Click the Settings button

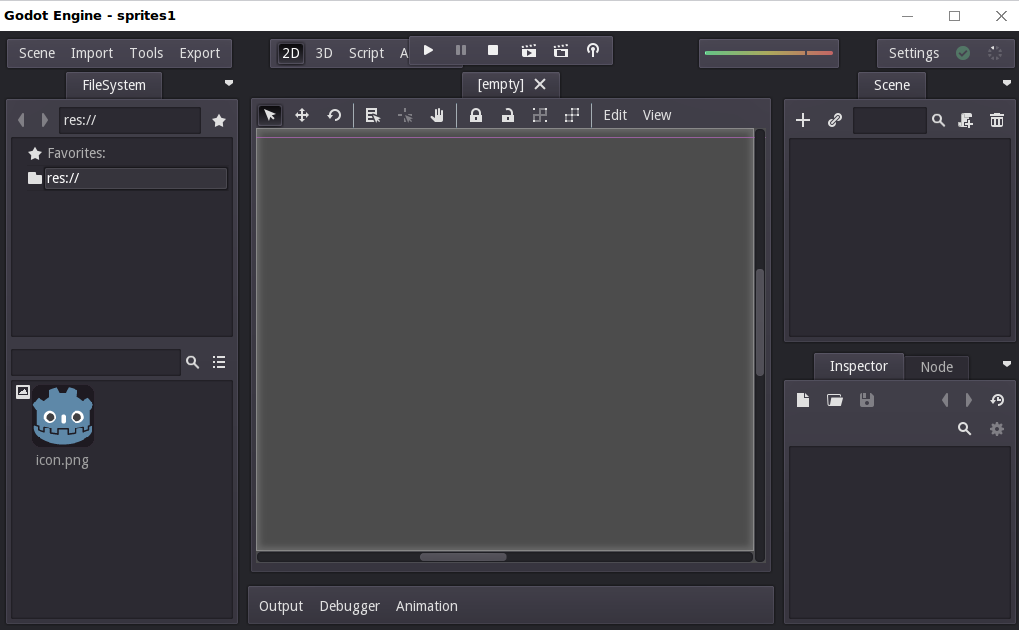[x=913, y=53]
